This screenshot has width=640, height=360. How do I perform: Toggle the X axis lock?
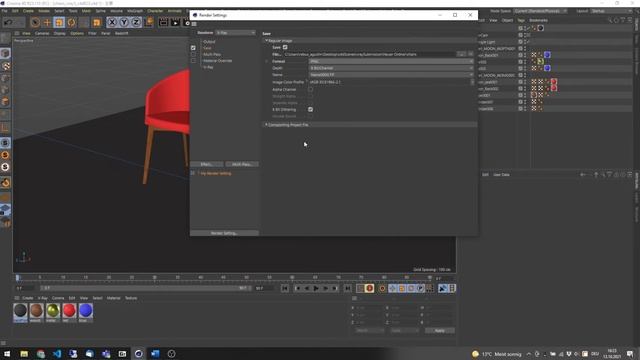click(x=112, y=22)
